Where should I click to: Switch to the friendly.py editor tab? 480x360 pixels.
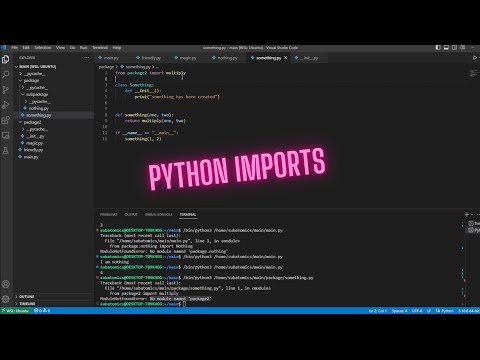click(151, 58)
